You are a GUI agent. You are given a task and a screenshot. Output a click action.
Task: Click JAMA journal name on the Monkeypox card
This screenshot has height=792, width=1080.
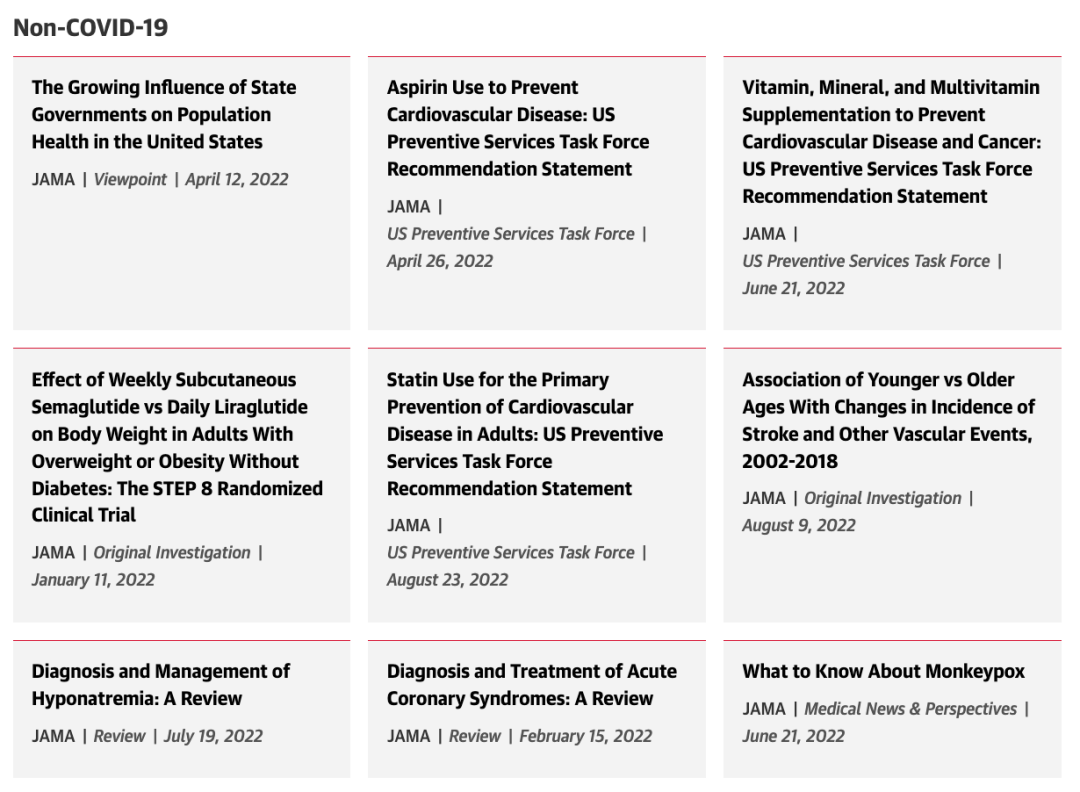tap(764, 709)
